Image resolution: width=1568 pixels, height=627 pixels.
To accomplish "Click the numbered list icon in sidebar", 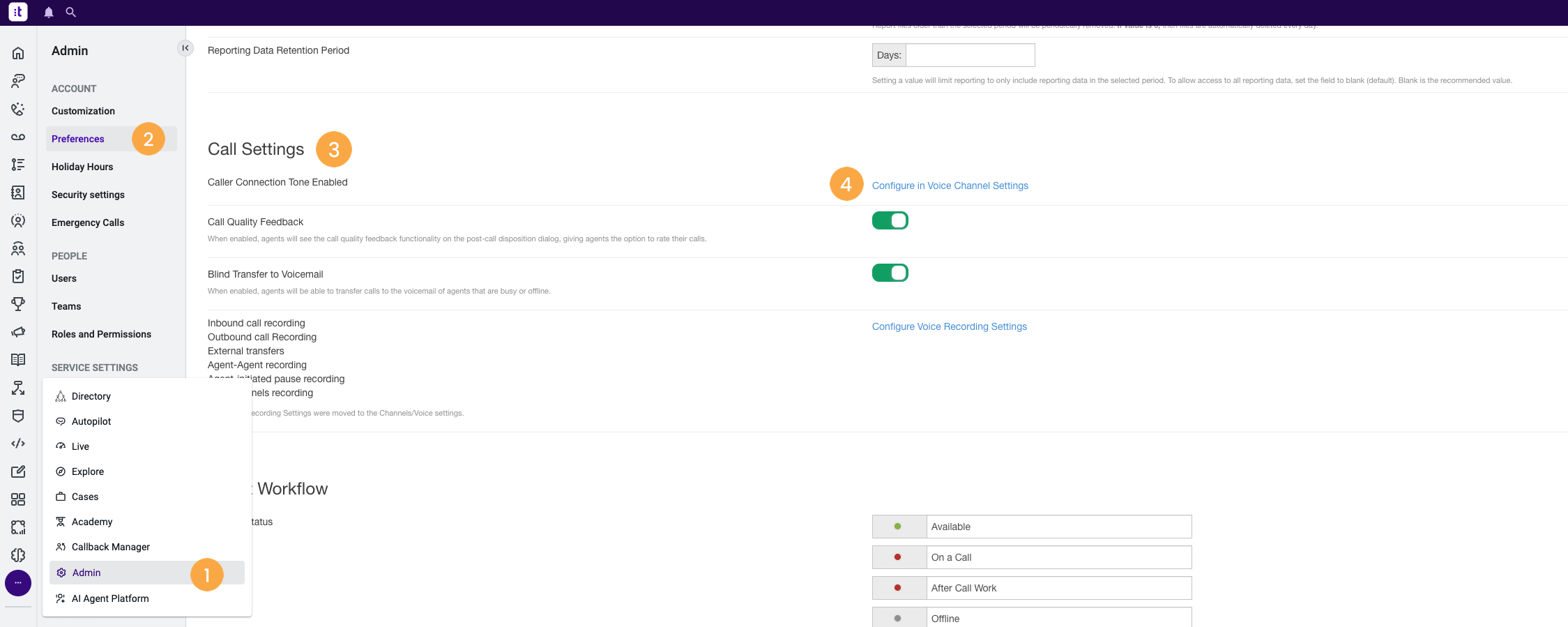I will pos(18,165).
